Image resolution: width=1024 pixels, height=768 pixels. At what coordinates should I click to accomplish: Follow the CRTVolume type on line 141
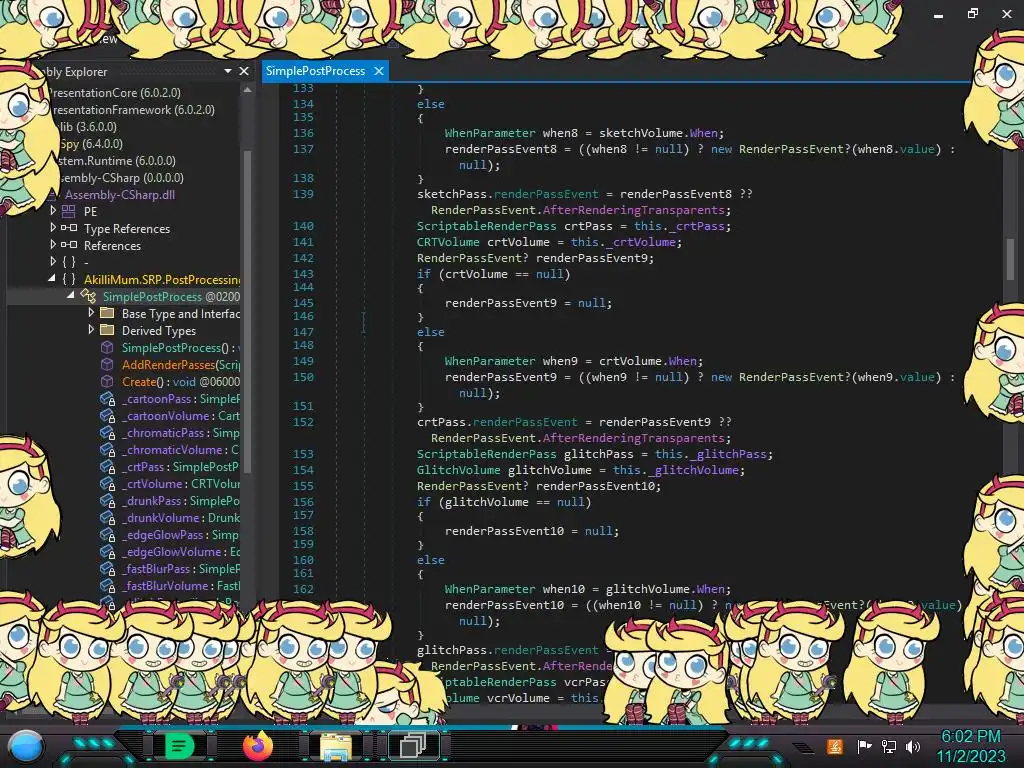pos(448,242)
